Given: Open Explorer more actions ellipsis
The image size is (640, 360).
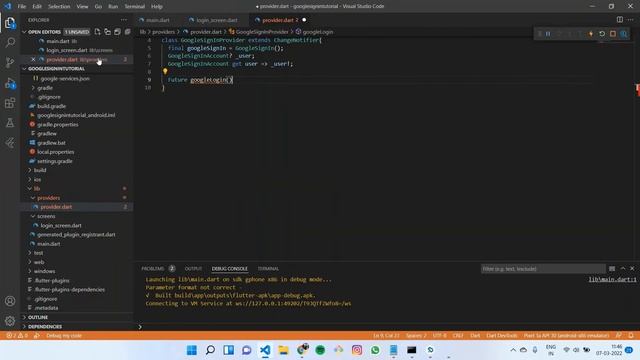Looking at the screenshot, I should pos(124,20).
